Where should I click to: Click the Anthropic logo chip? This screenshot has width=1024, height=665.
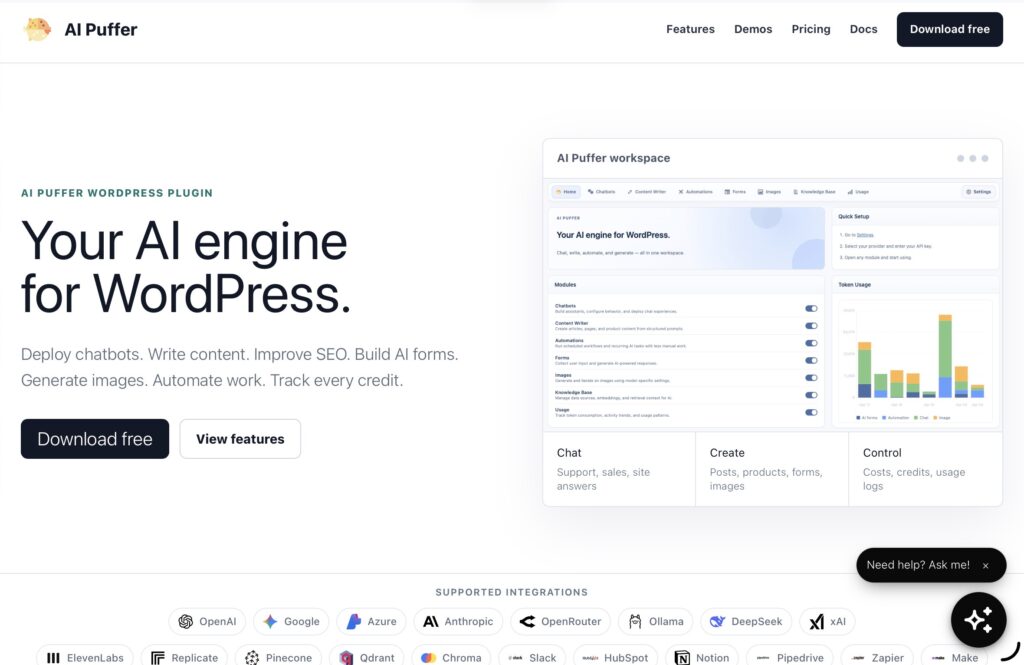(458, 621)
